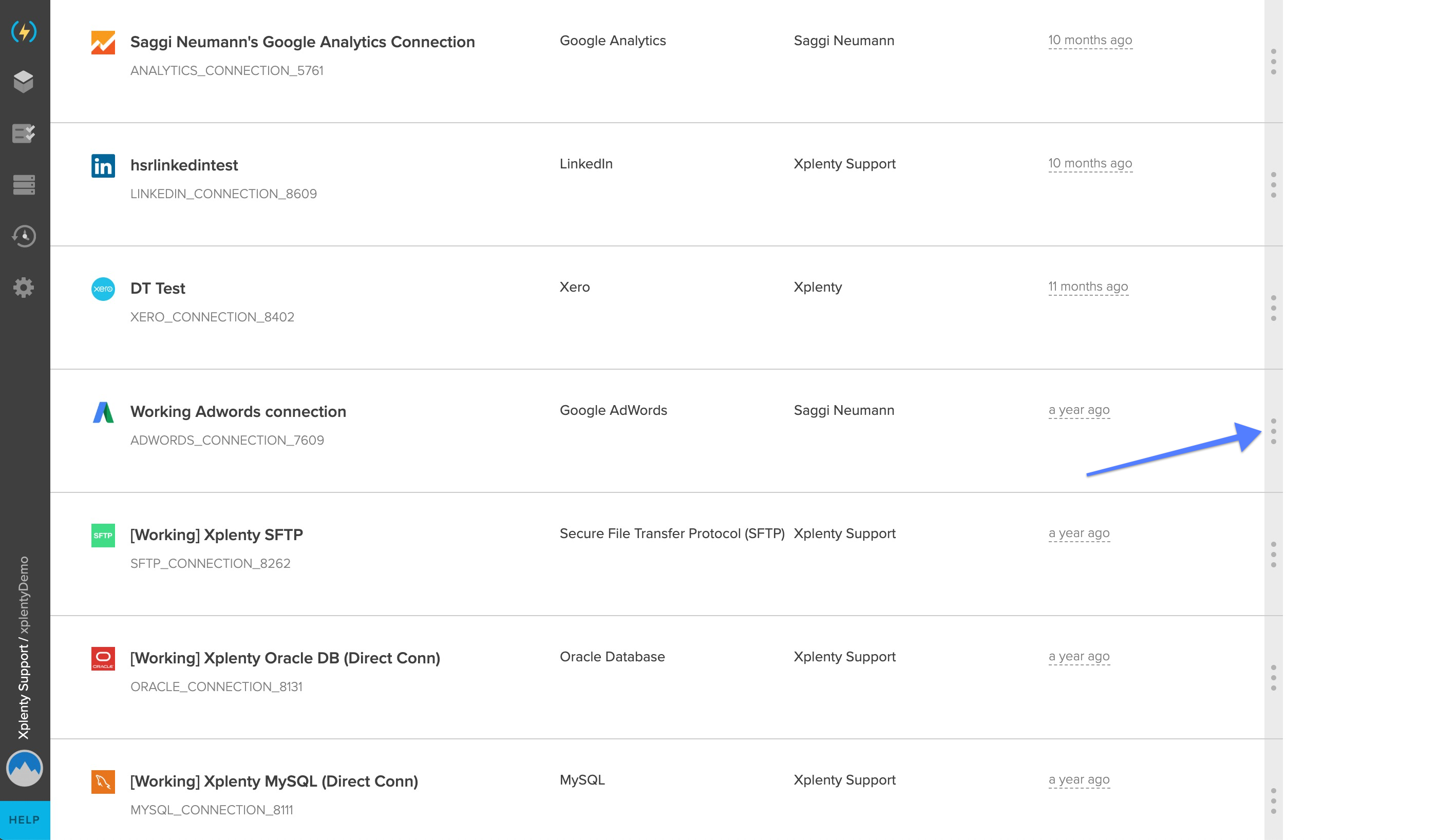
Task: Open three-dot menu for DT Test connection
Action: [1273, 308]
